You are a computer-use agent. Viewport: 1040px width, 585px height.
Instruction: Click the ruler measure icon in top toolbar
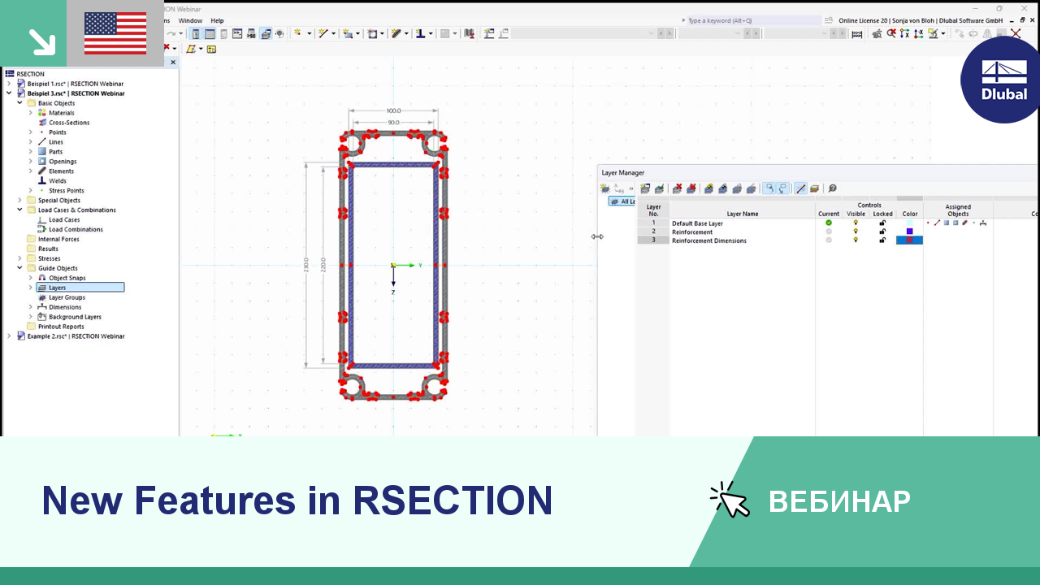[857, 34]
